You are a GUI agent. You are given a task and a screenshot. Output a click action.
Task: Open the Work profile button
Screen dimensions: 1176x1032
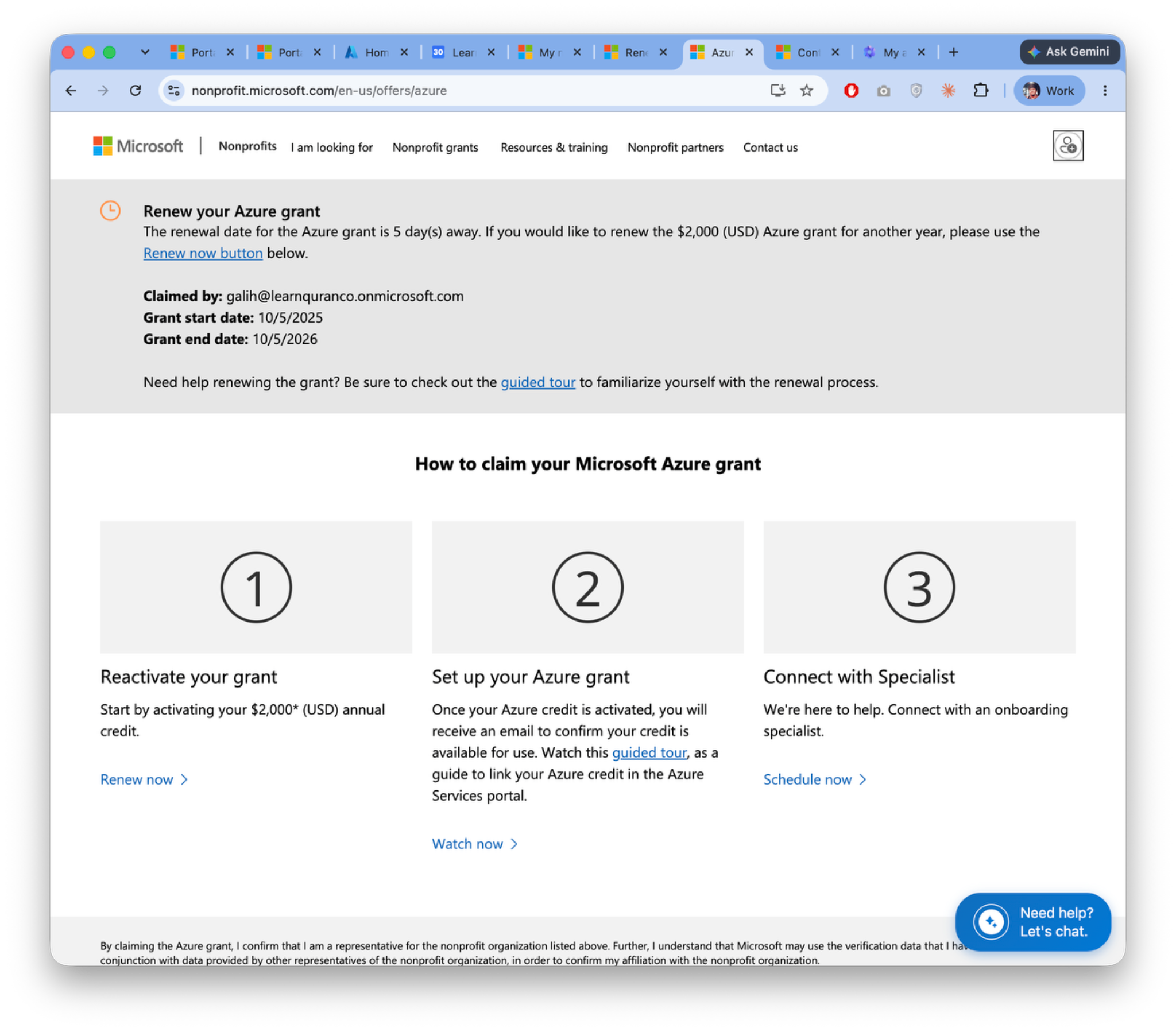pos(1049,90)
